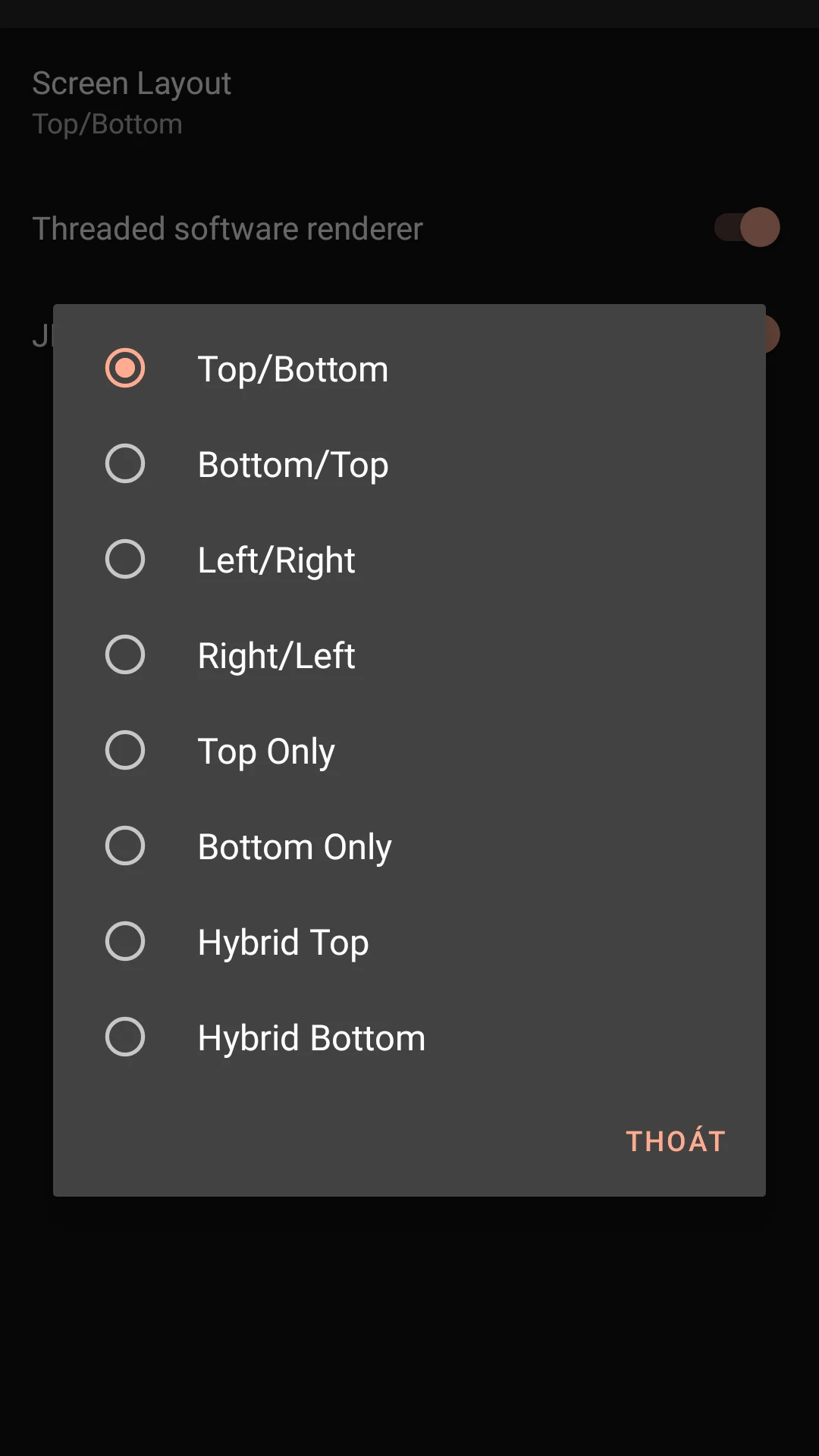This screenshot has height=1456, width=819.
Task: Click the Bottom/Top option label
Action: coord(293,466)
